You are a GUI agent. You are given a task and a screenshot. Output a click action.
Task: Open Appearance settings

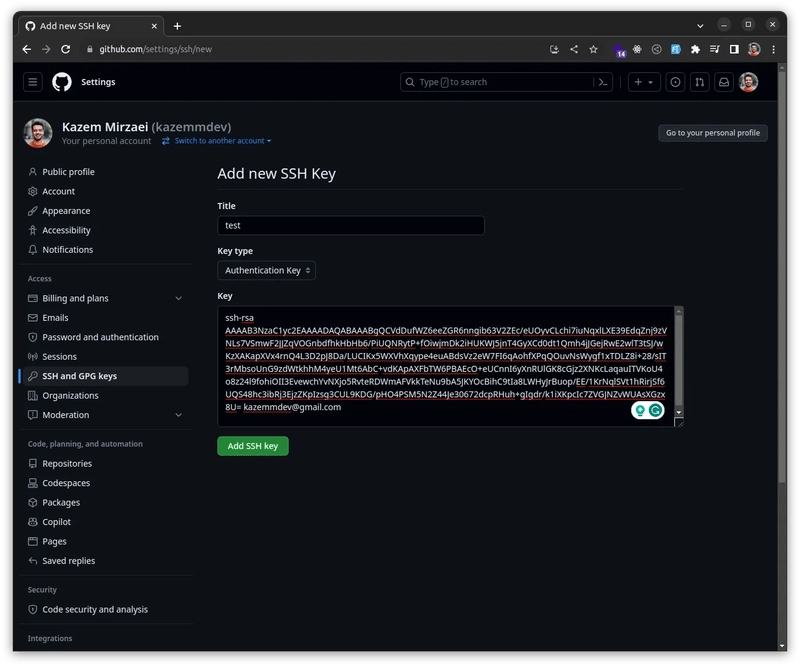[x=66, y=211]
